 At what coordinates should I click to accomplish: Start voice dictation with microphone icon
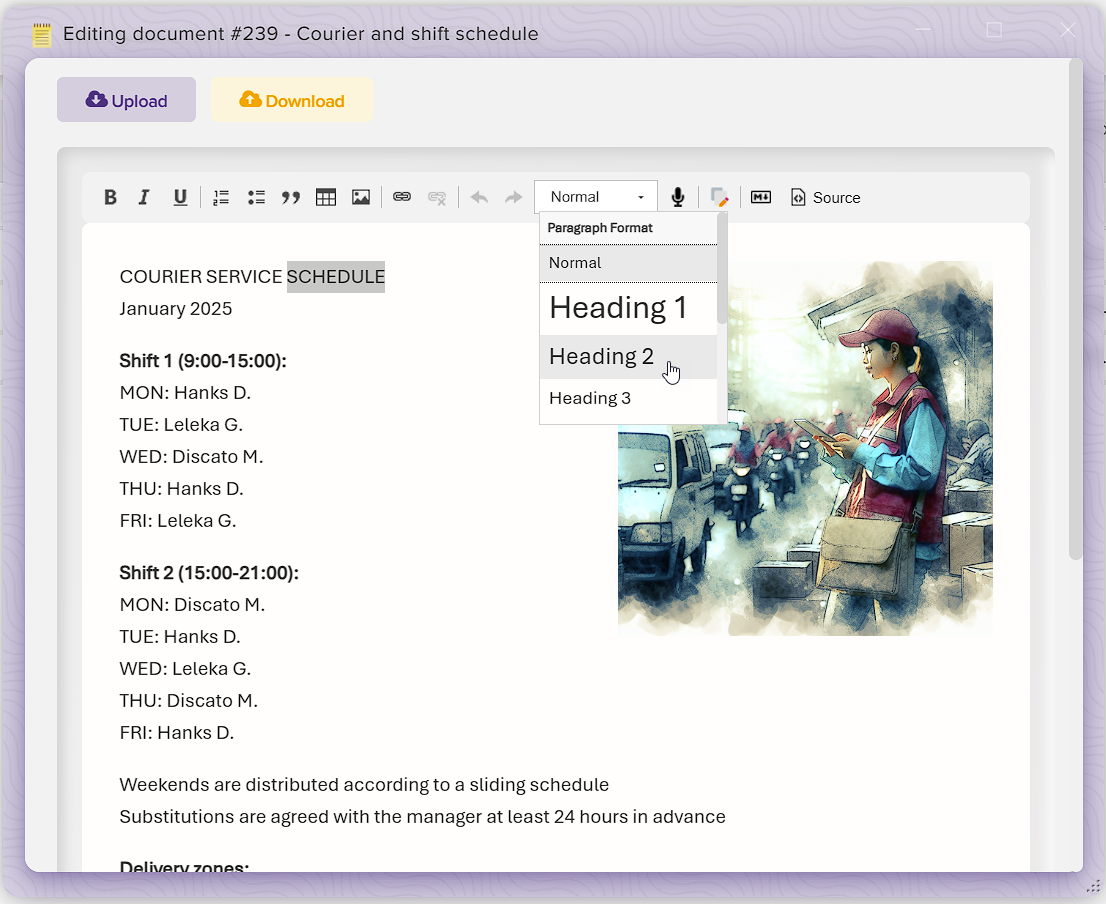tap(678, 197)
